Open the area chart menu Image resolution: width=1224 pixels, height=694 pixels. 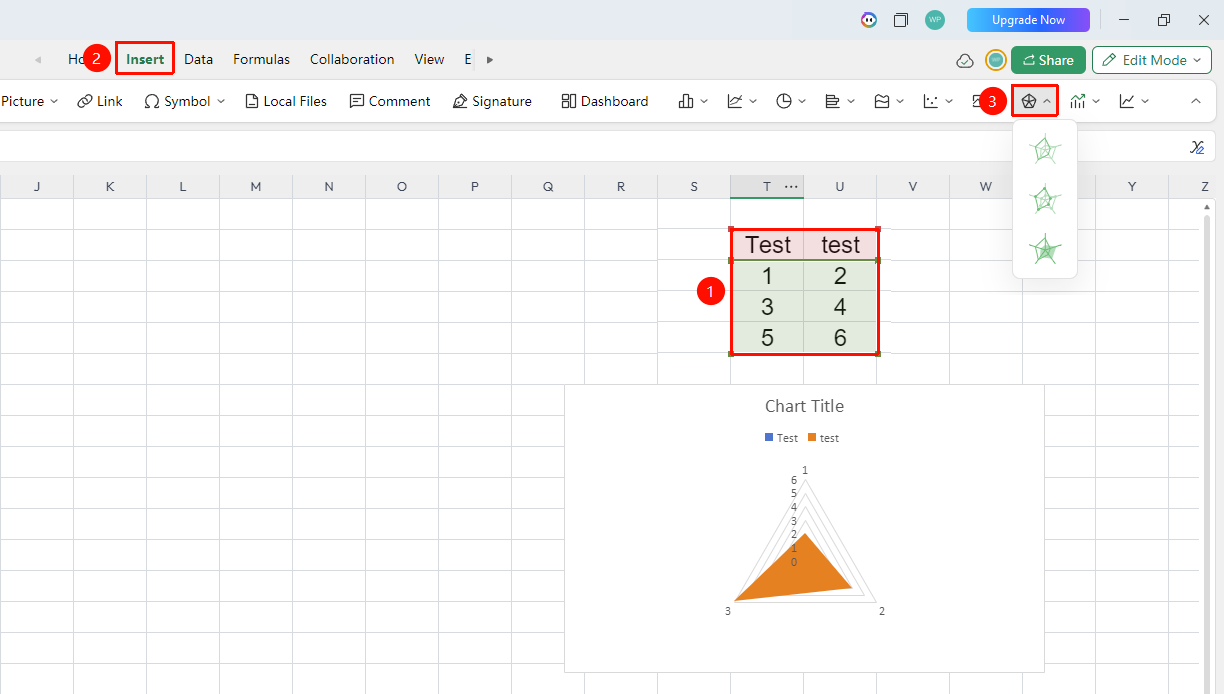pos(889,101)
